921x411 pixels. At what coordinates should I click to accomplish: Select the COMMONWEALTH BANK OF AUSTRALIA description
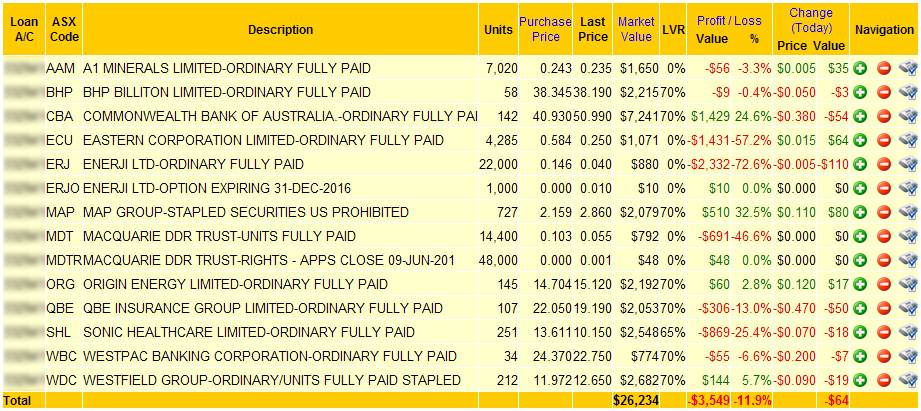click(280, 116)
